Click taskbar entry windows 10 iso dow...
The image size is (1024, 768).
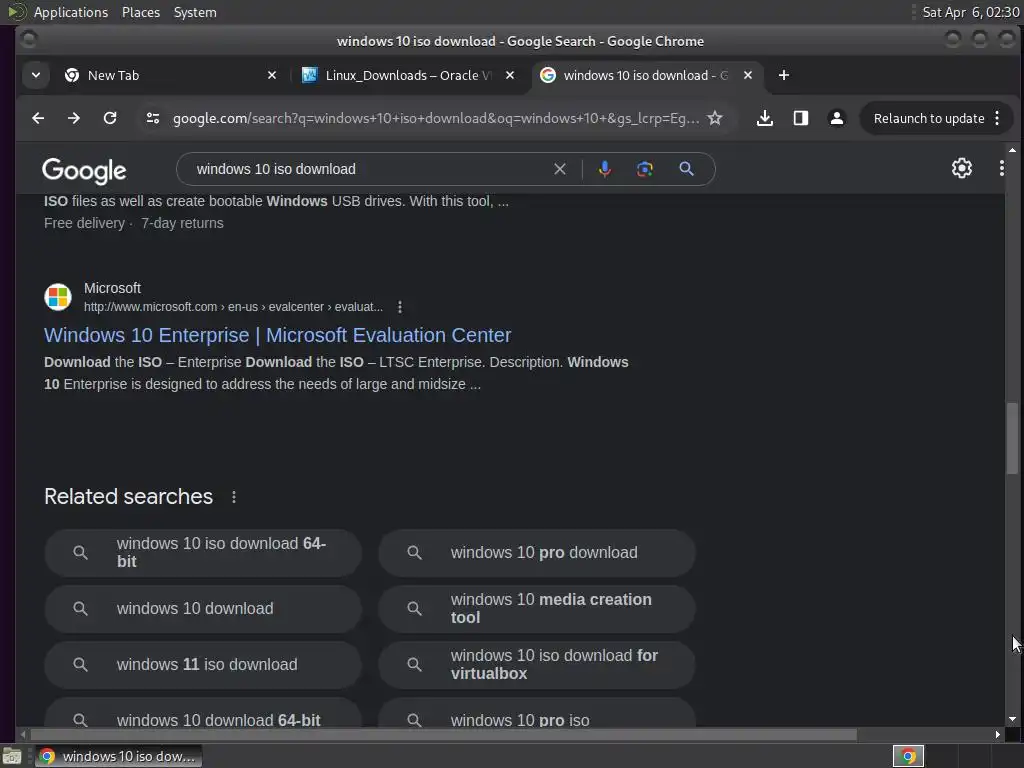pos(118,756)
